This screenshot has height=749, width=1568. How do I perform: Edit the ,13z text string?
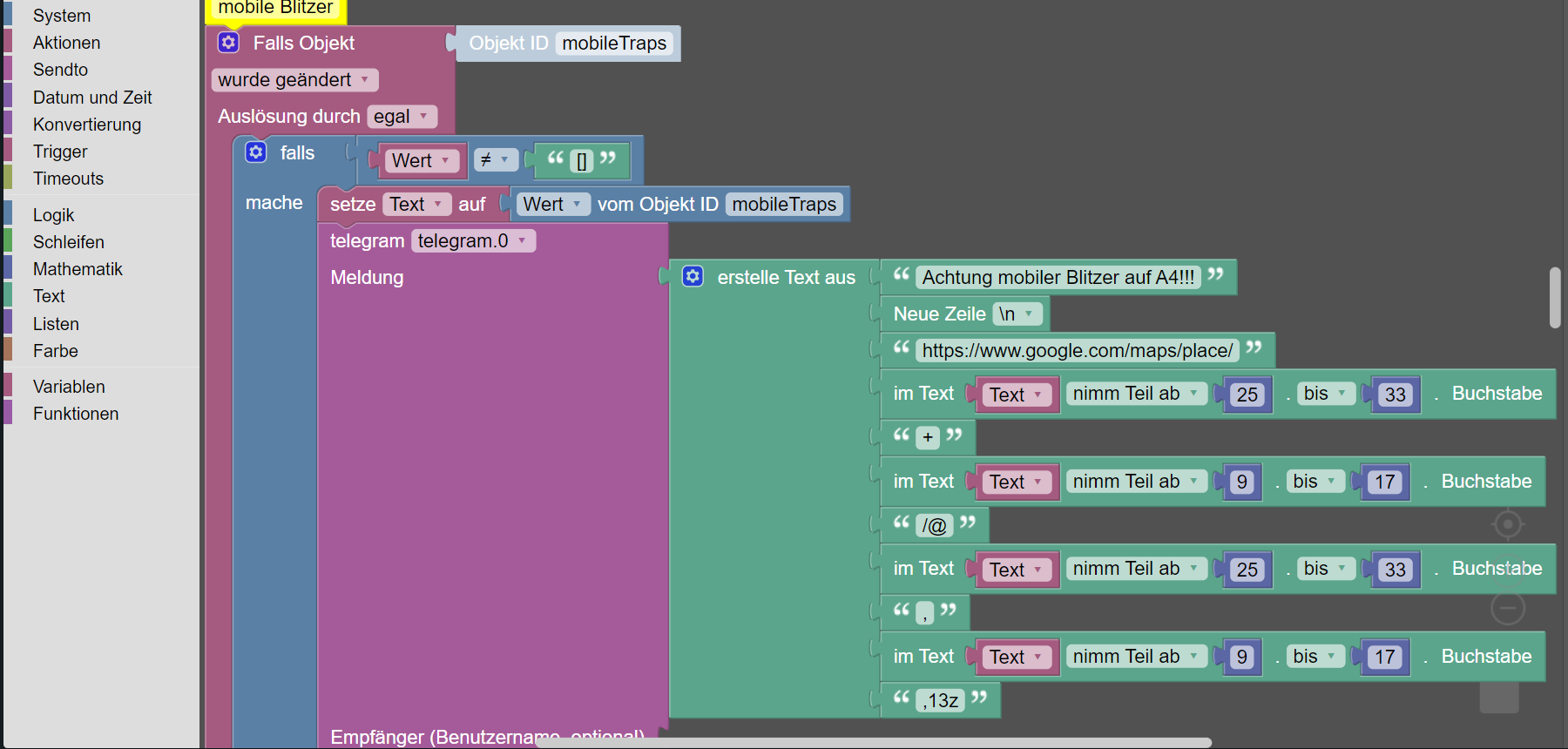point(941,700)
